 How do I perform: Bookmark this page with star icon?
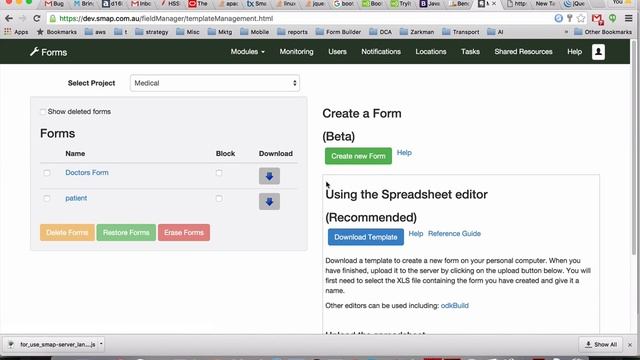coord(581,18)
